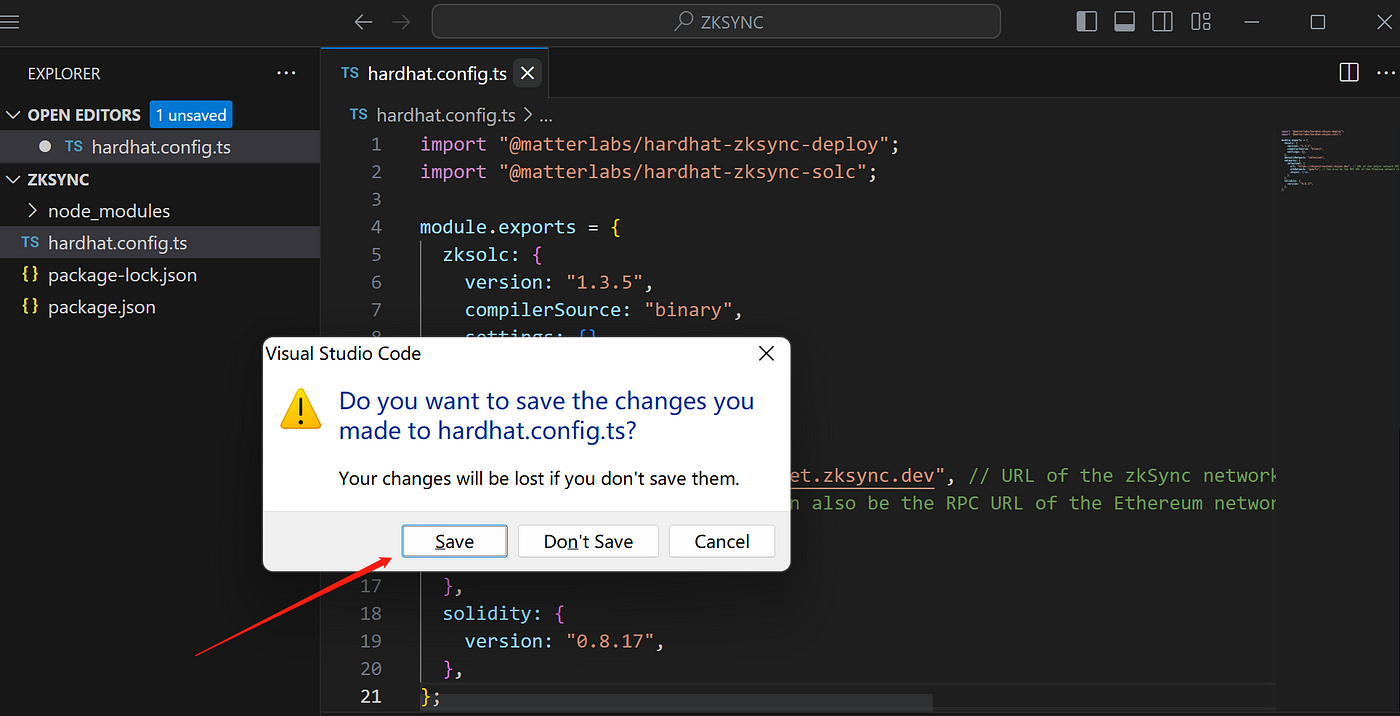
Task: Click the JSON braces icon of package.json
Action: pos(30,307)
